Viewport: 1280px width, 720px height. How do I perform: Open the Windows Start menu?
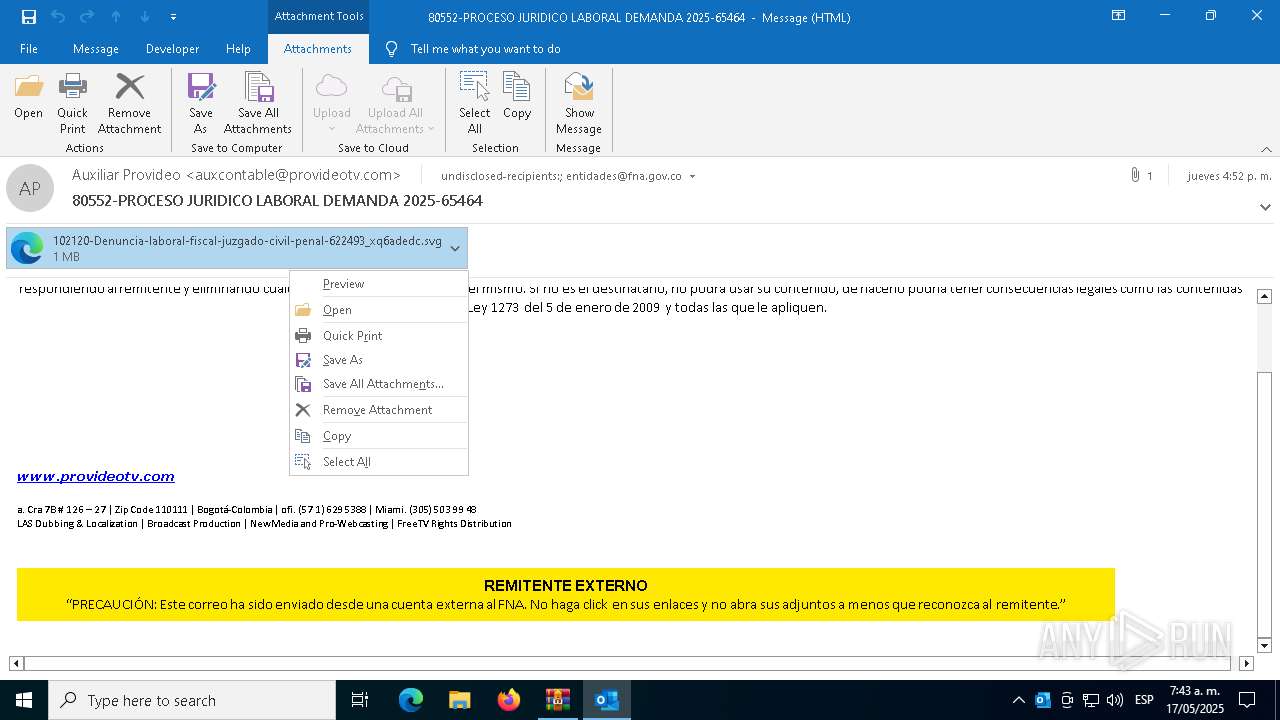(x=24, y=700)
